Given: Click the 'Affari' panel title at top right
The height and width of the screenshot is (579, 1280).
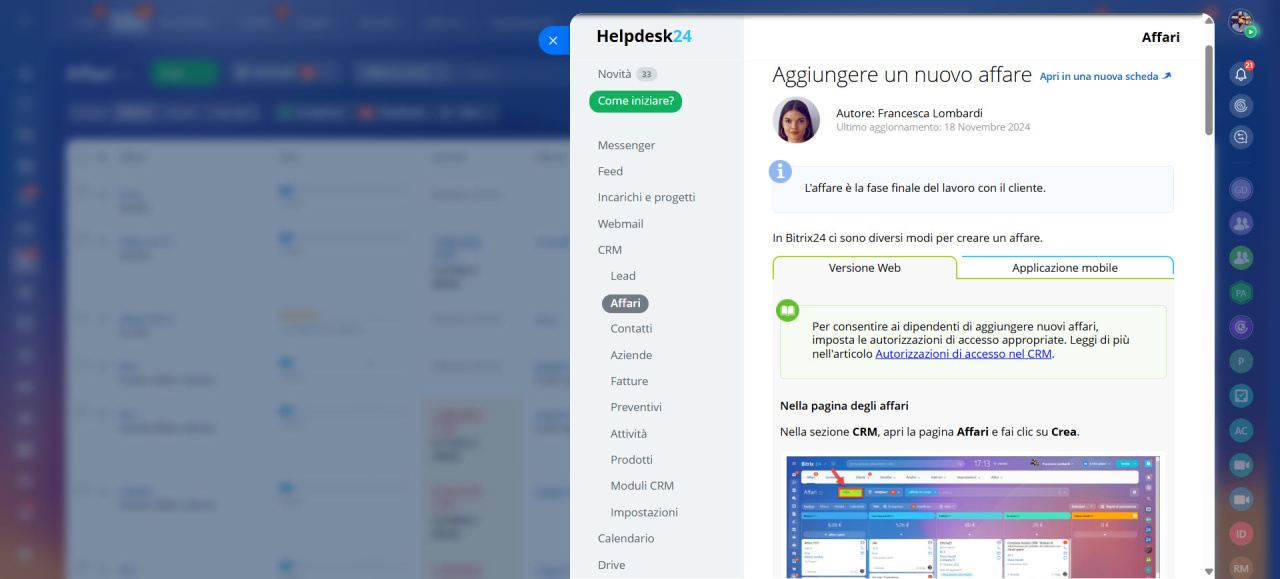Looking at the screenshot, I should [x=1161, y=37].
